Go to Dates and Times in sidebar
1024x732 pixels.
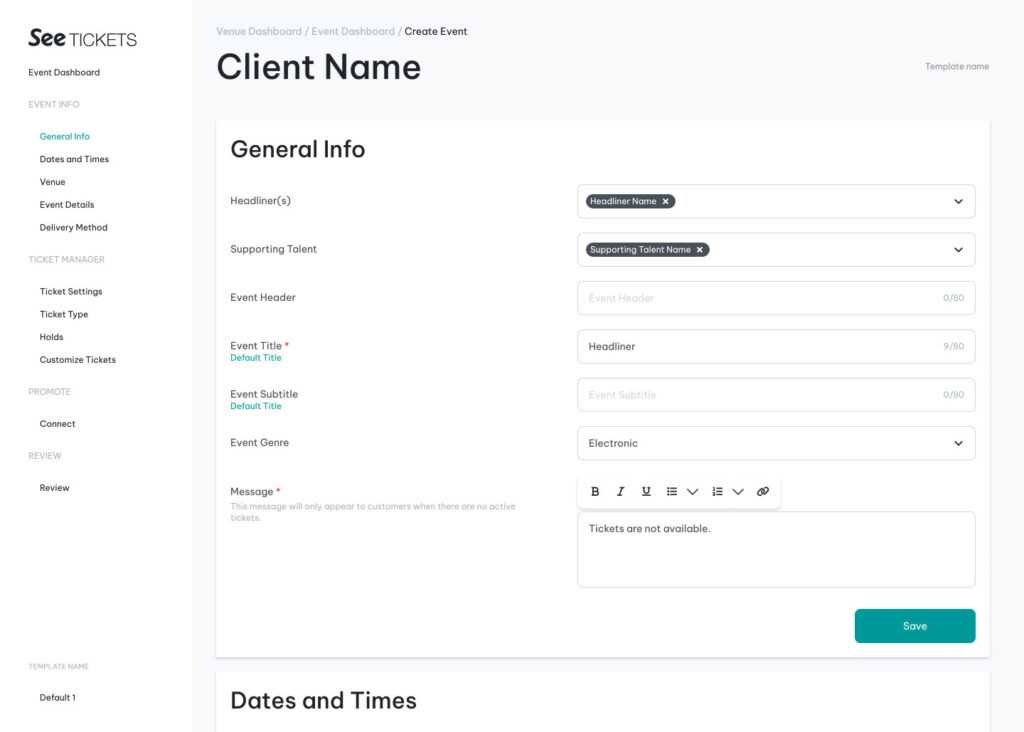coord(74,159)
